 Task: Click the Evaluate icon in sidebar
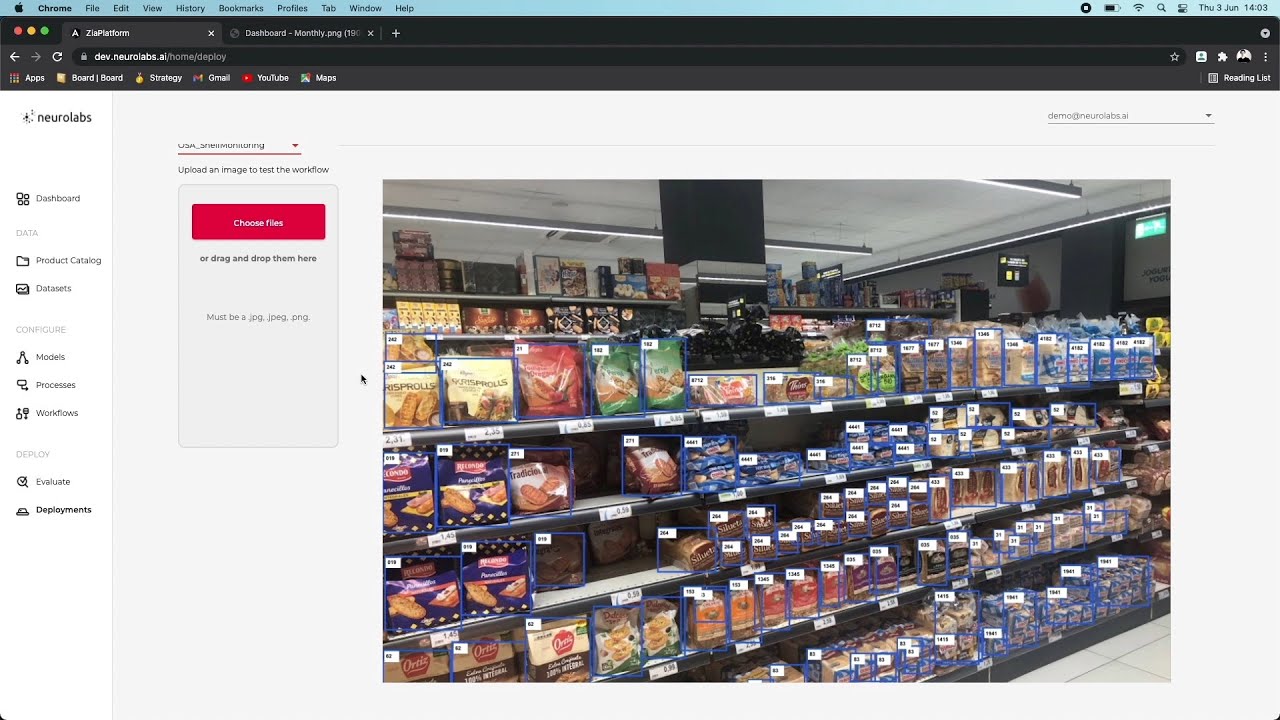point(23,482)
